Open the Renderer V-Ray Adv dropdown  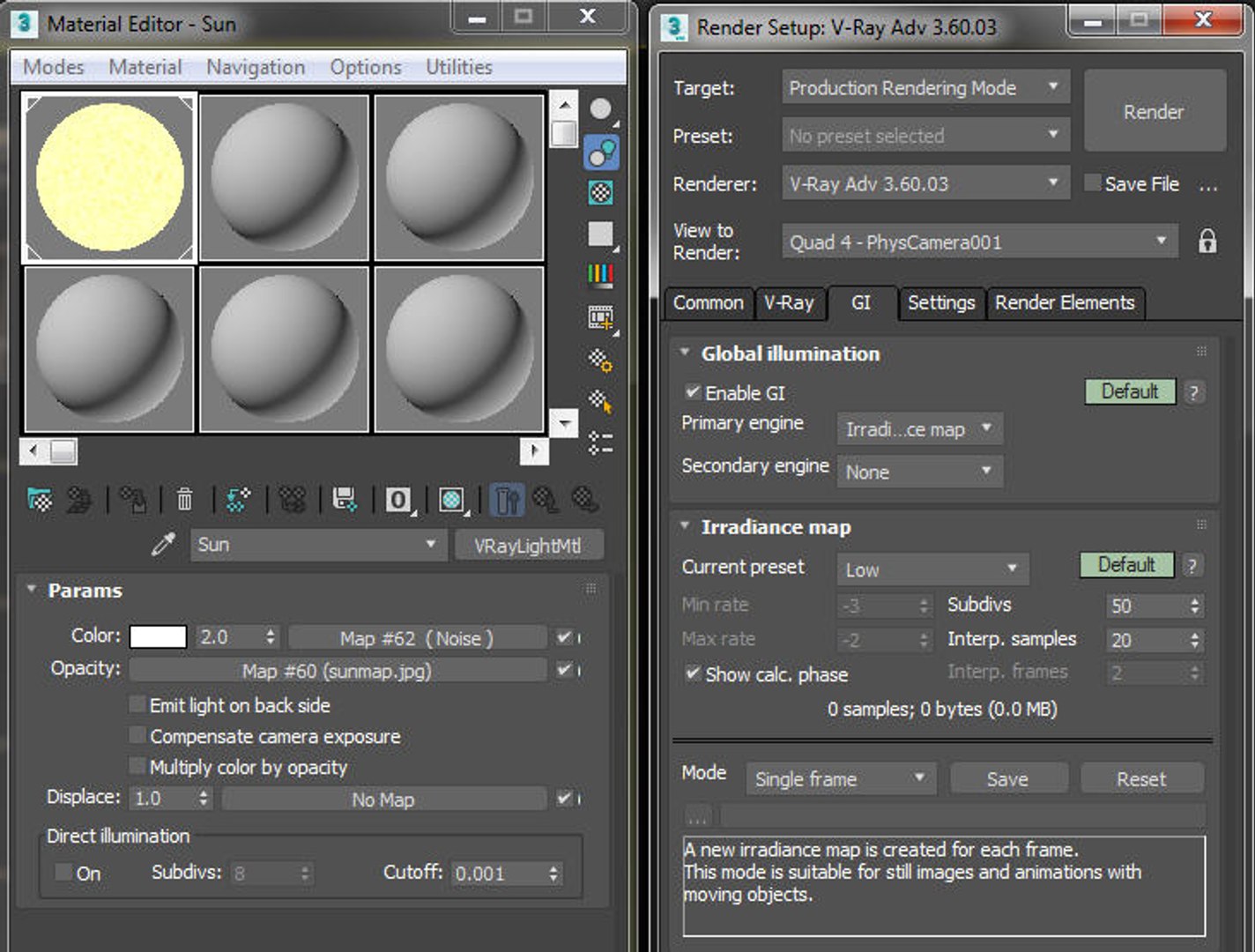pos(925,183)
